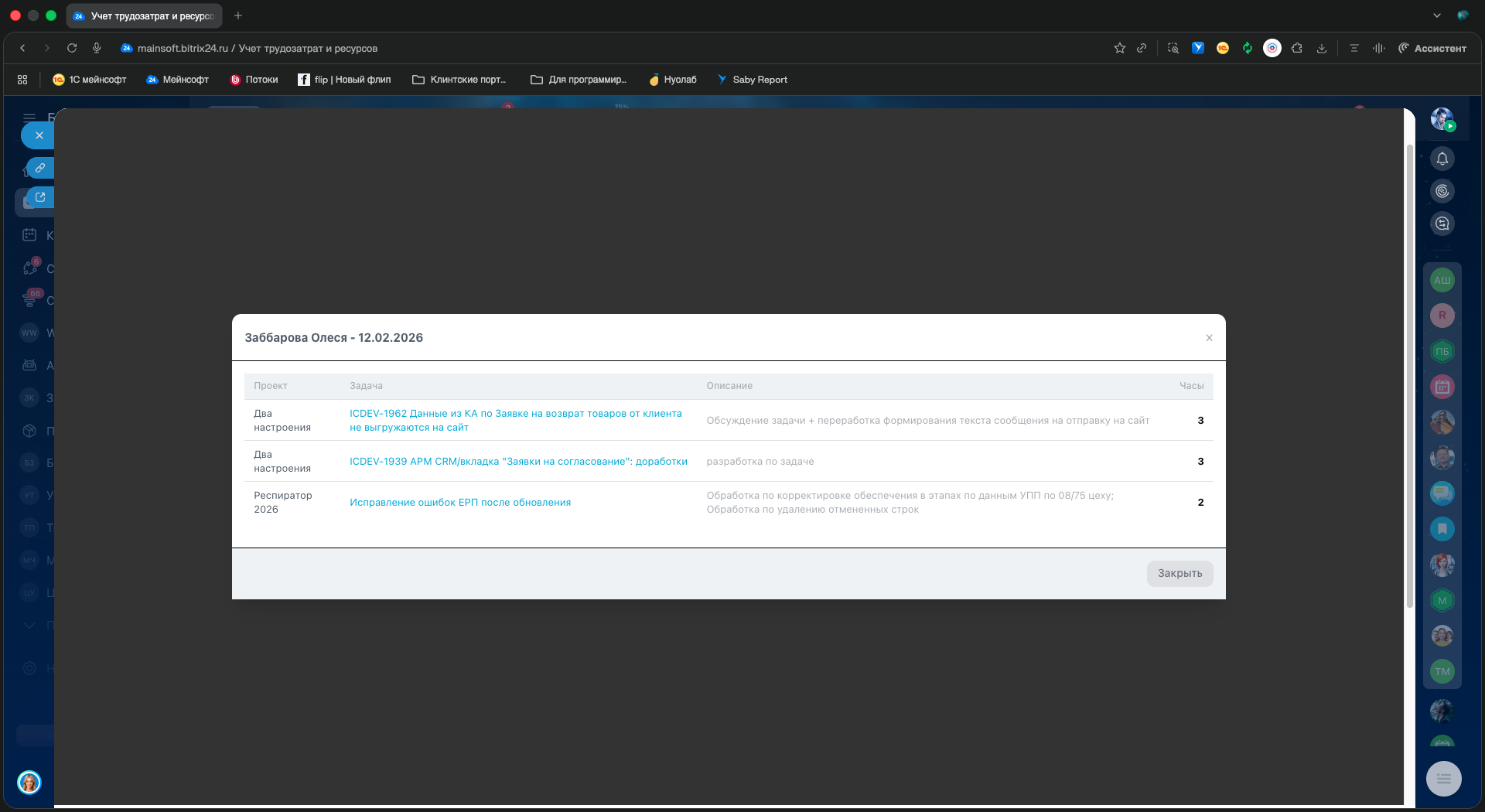Click the green sync extension icon
Image resolution: width=1485 pixels, height=812 pixels.
pos(1247,48)
